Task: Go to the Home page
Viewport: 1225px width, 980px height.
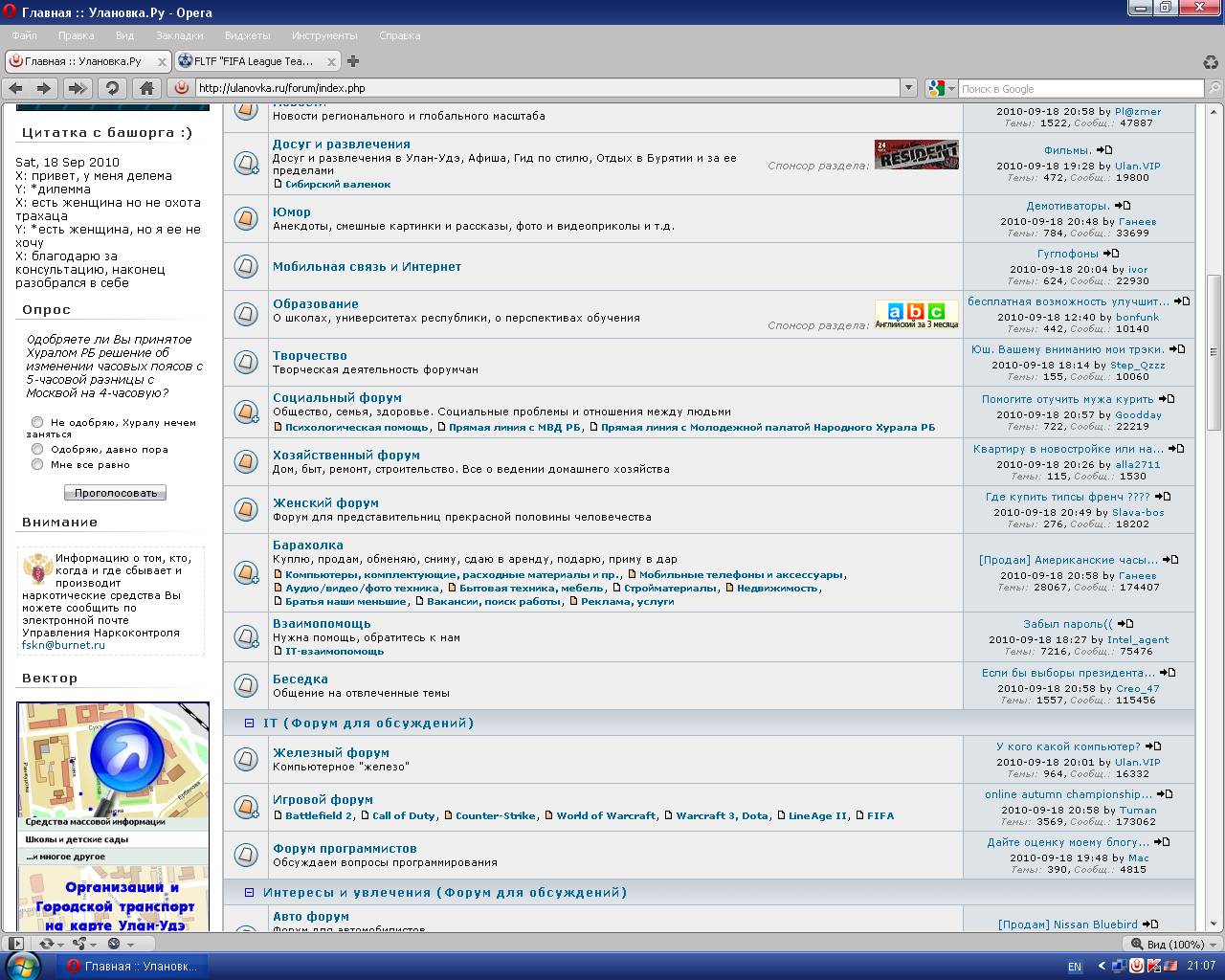Action: click(146, 88)
